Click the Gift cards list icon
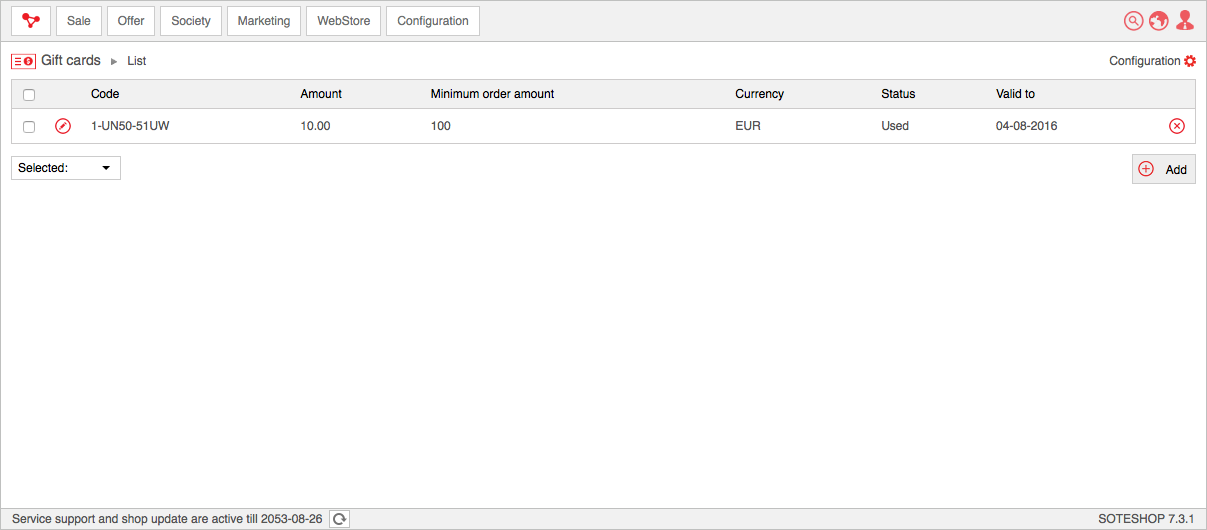The width and height of the screenshot is (1207, 530). click(23, 61)
